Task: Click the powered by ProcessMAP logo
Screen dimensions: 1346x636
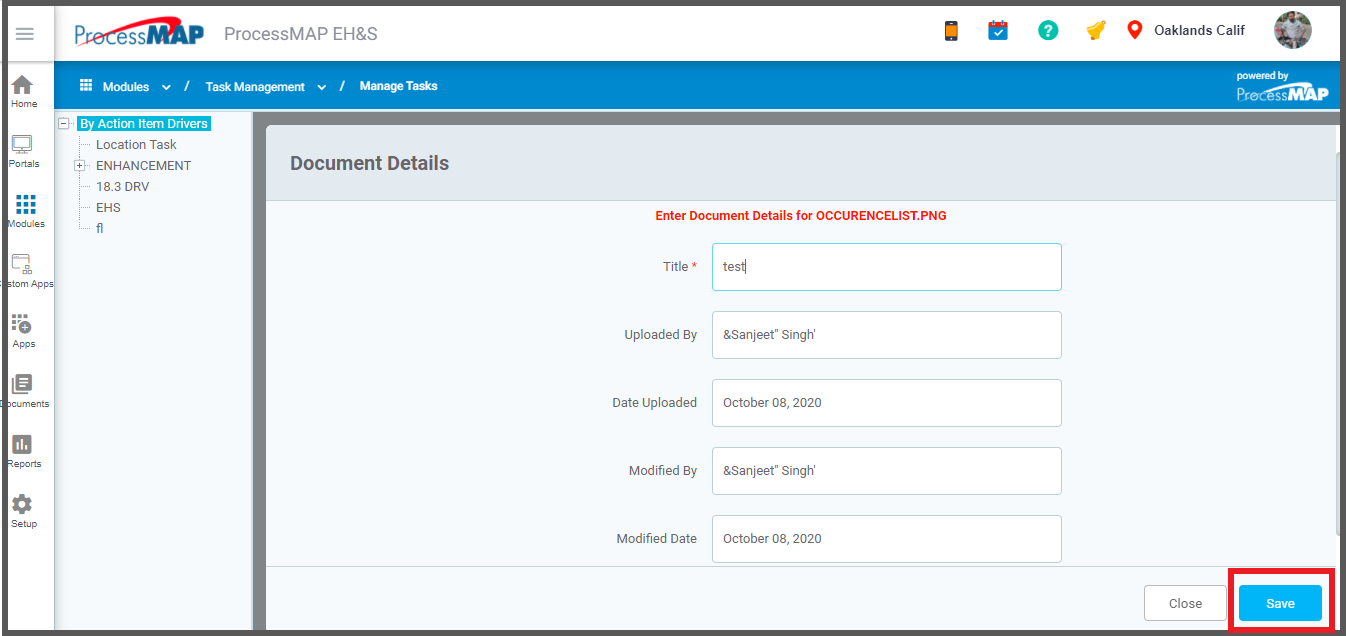Action: pyautogui.click(x=1282, y=87)
